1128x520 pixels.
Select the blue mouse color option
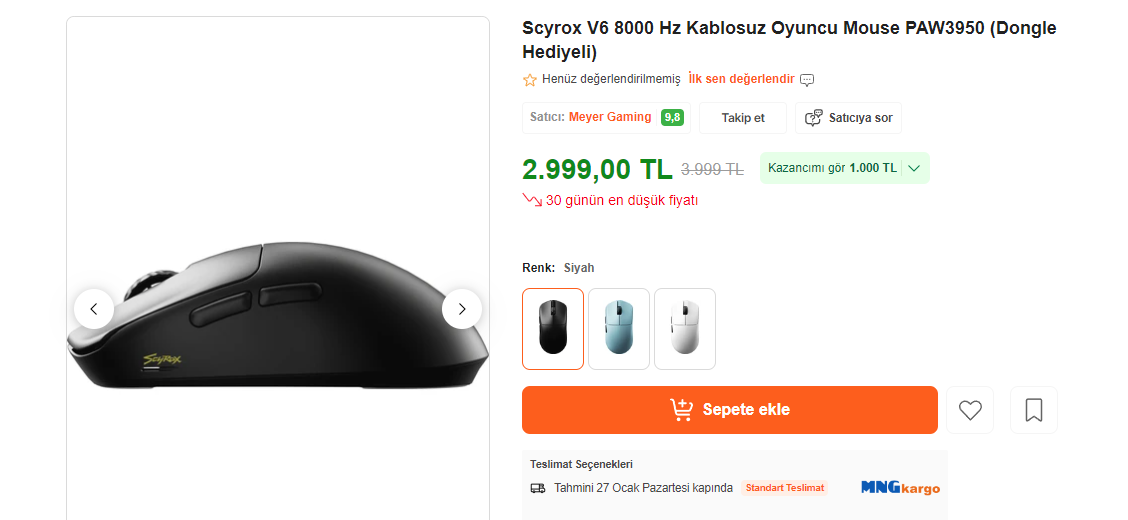coord(619,329)
